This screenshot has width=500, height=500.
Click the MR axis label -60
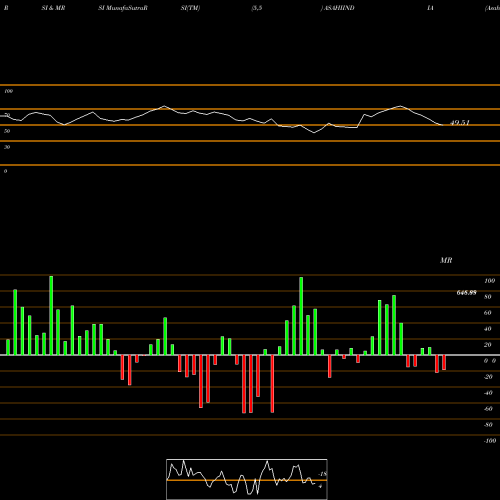tap(488, 409)
